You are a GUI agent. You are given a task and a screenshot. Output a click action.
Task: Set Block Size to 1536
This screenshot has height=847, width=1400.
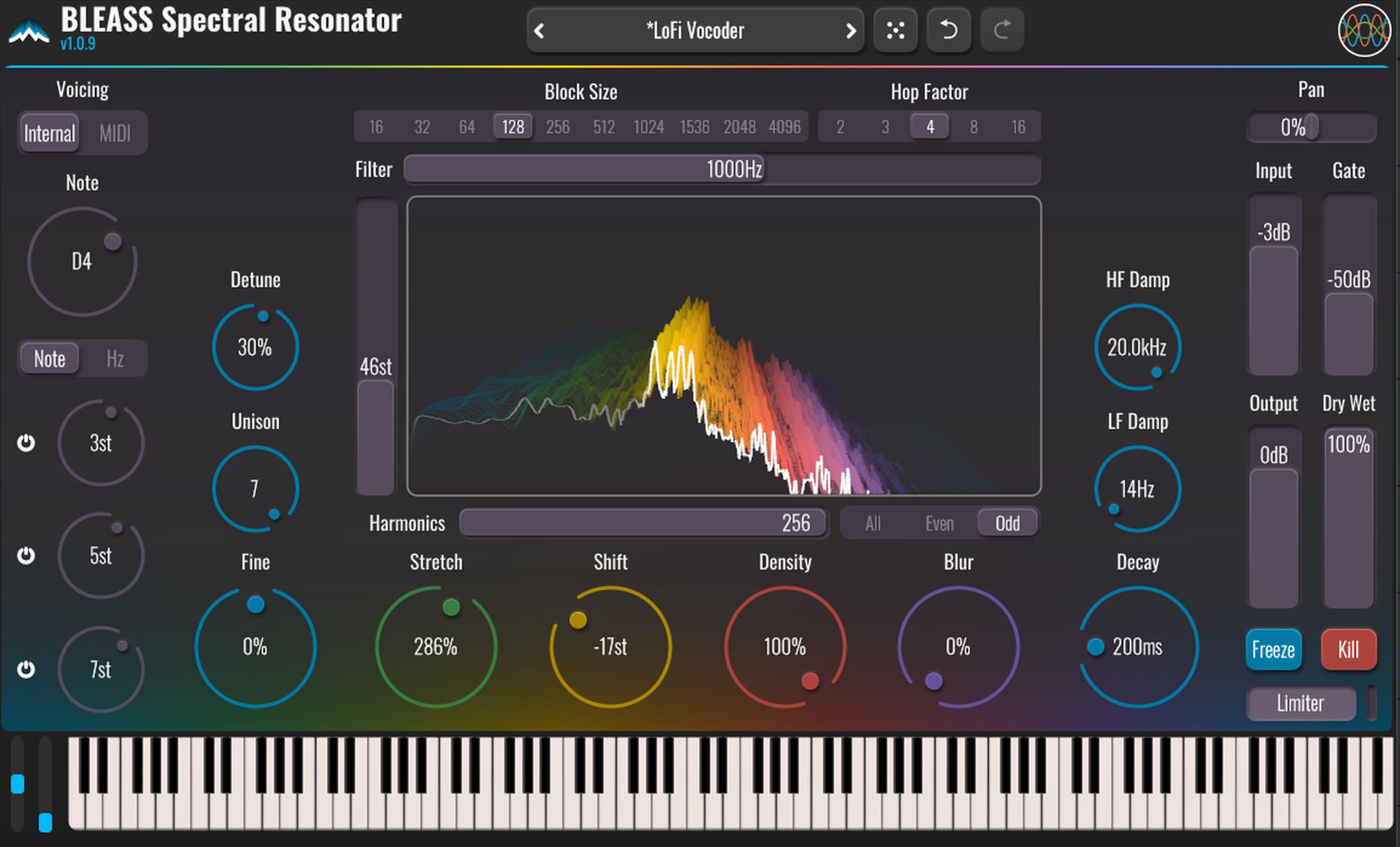coord(695,127)
